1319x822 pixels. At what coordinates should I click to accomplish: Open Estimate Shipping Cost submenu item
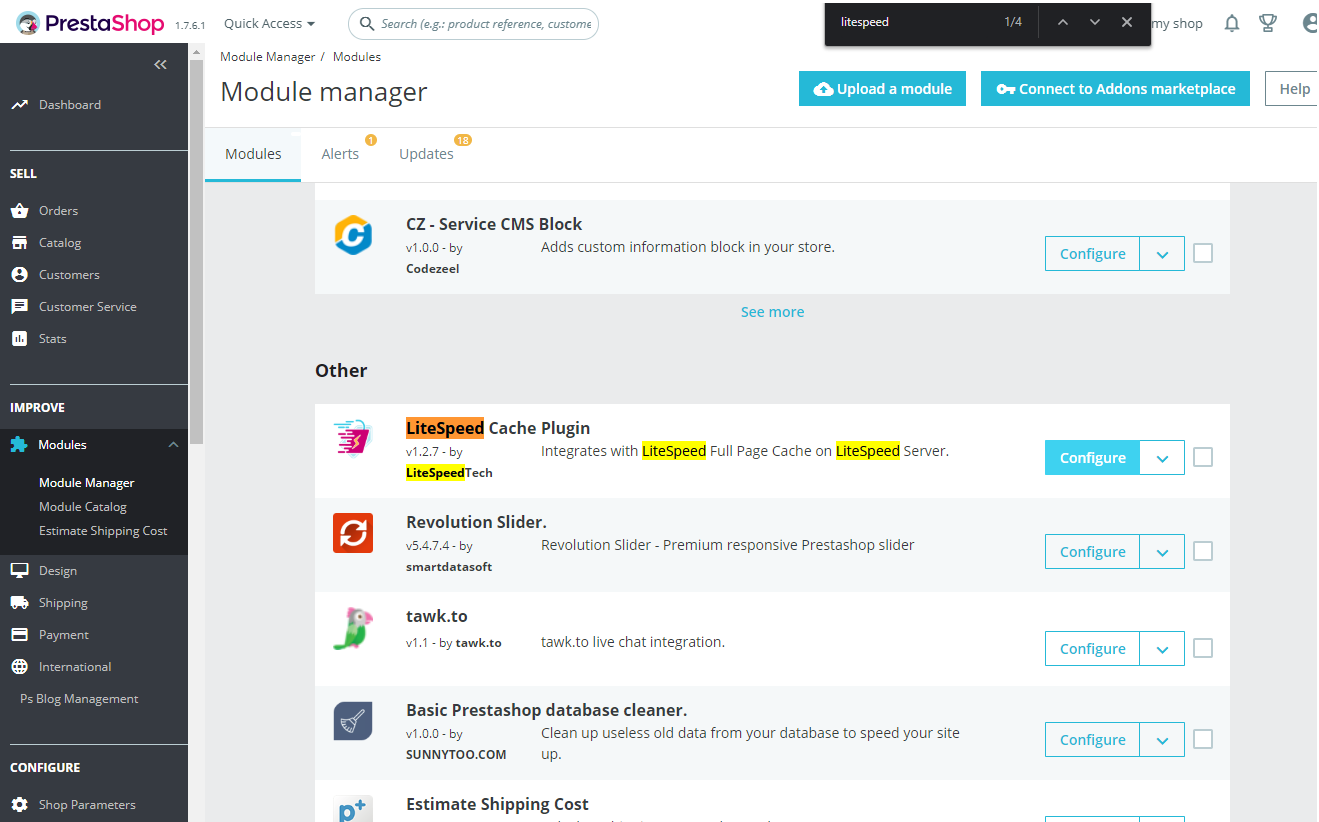point(103,530)
